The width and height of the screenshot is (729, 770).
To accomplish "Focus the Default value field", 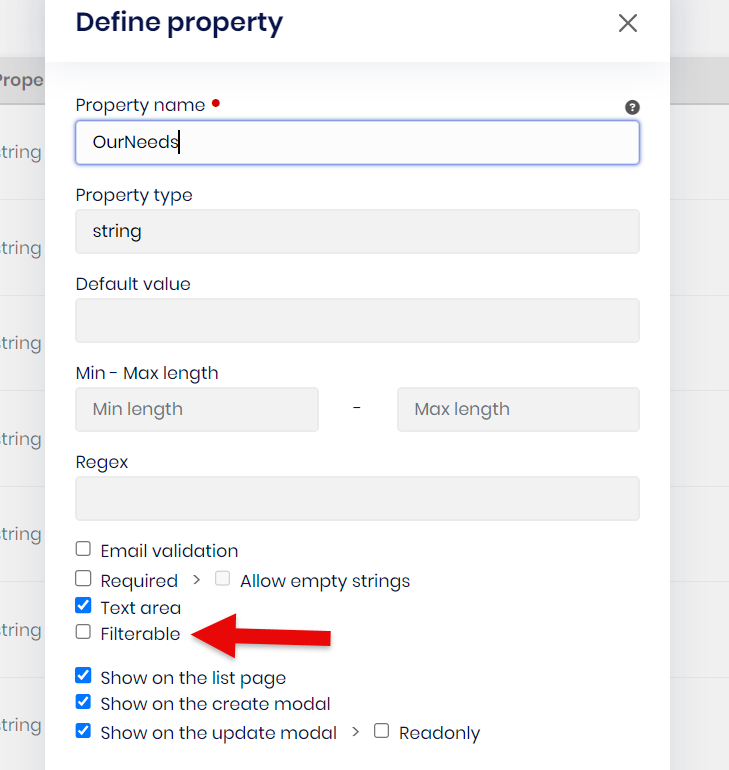I will click(357, 320).
